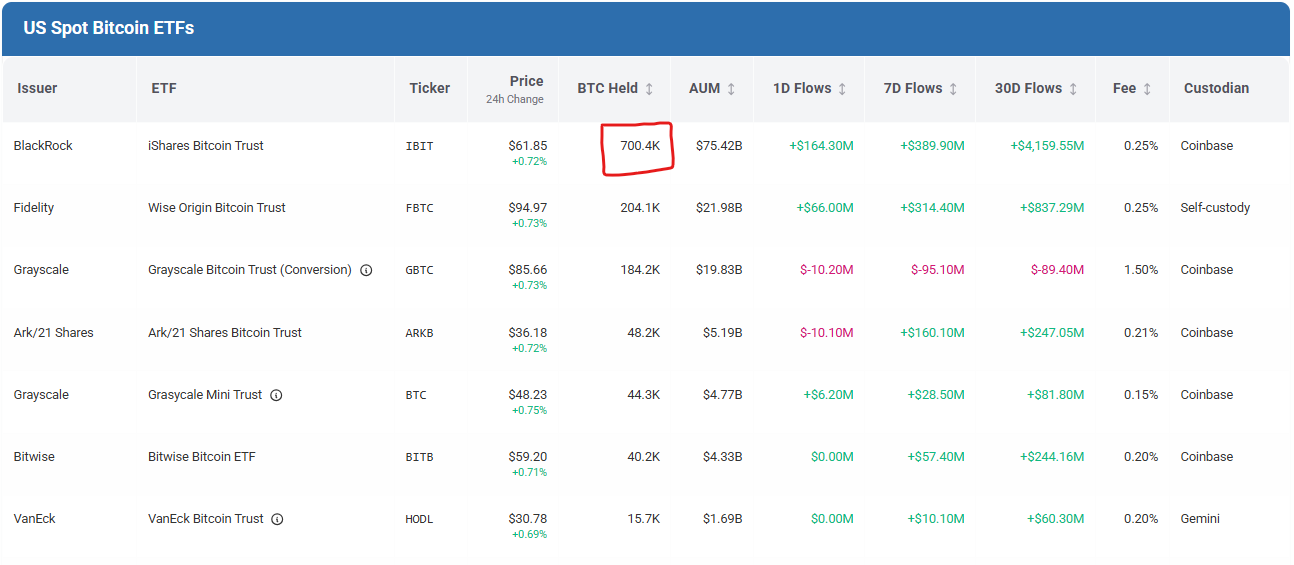Click the +$4,159.55M 30D flow value
Screen dimensions: 1294x565
click(x=1047, y=146)
